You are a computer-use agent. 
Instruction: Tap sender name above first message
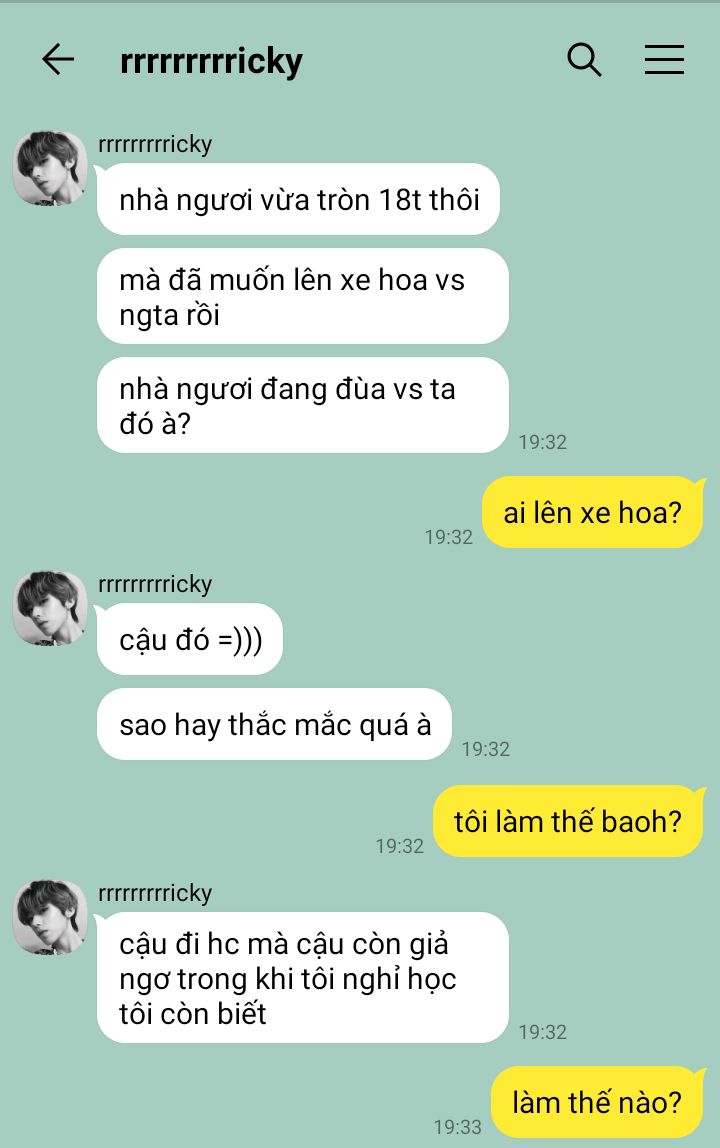[155, 144]
